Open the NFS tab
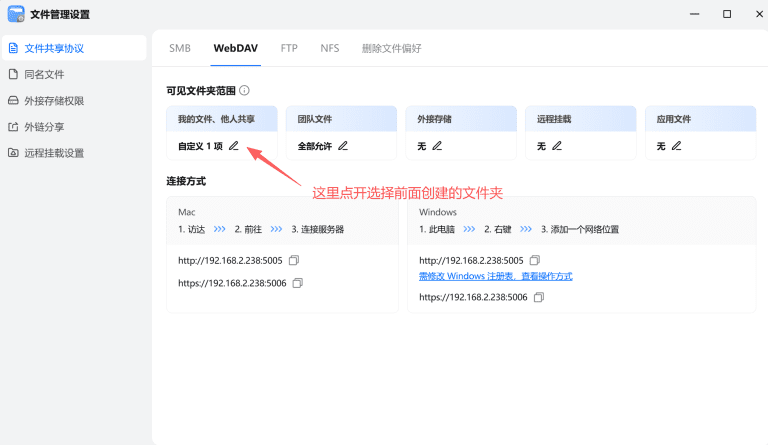The width and height of the screenshot is (768, 445). [x=330, y=48]
